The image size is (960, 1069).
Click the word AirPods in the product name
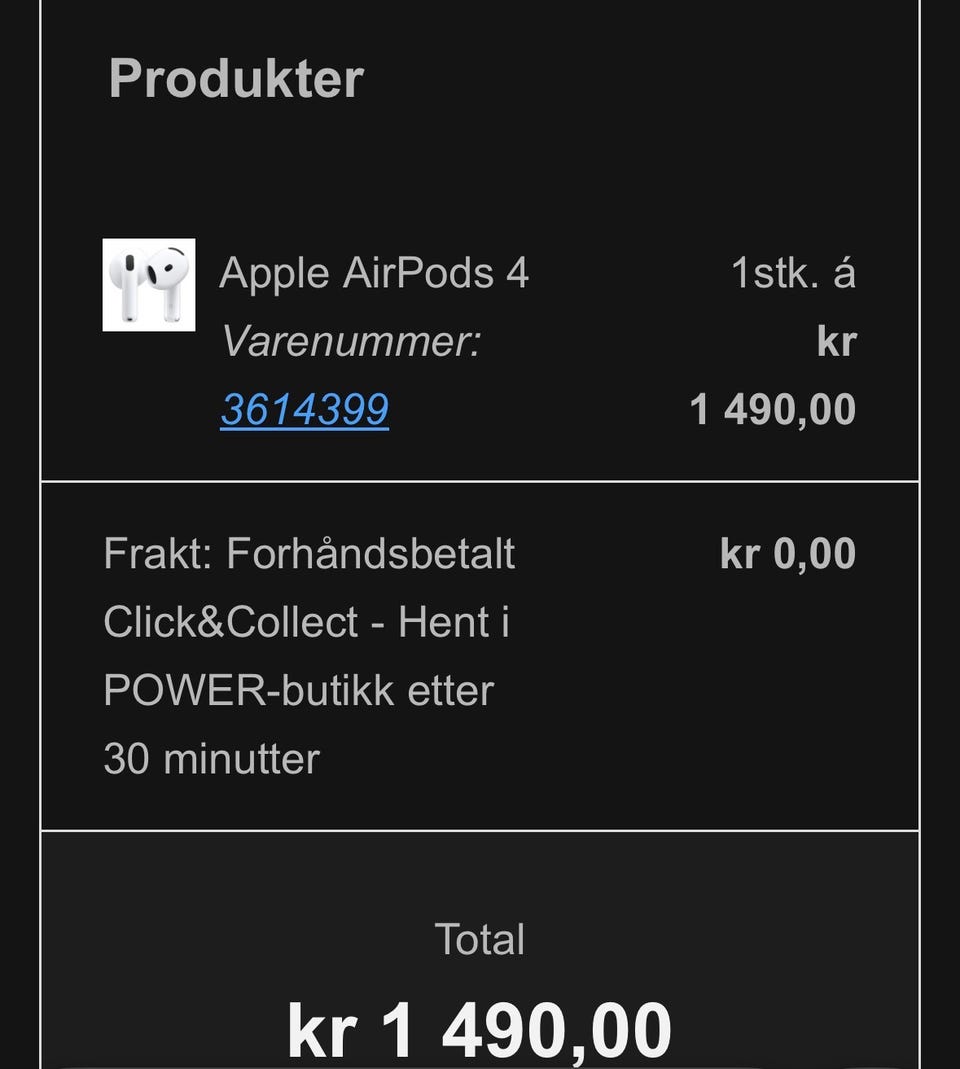click(418, 273)
